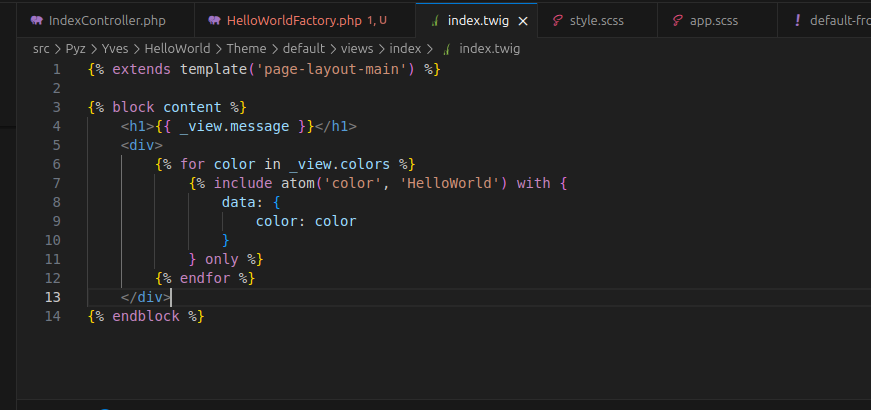Viewport: 871px width, 410px height.
Task: Close the index.twig tab
Action: pos(523,21)
